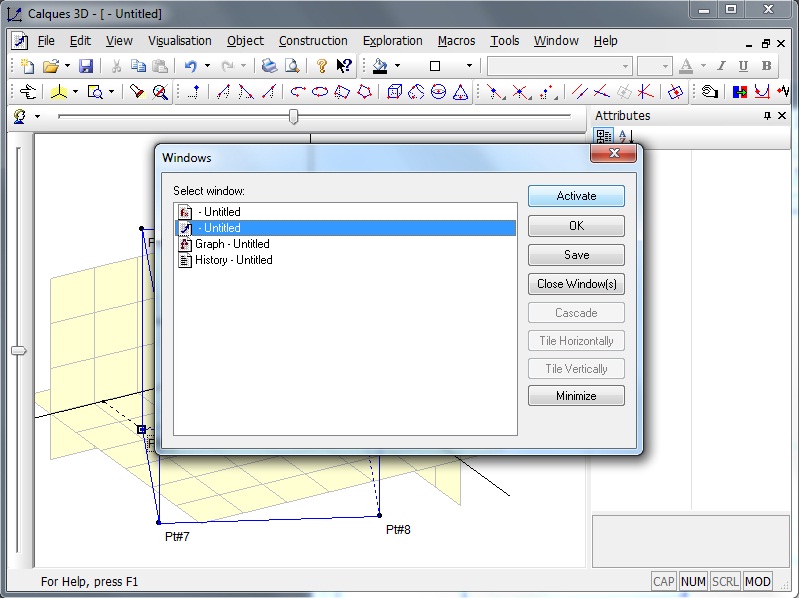Open Print Preview from the toolbar
The width and height of the screenshot is (800, 600).
click(292, 66)
